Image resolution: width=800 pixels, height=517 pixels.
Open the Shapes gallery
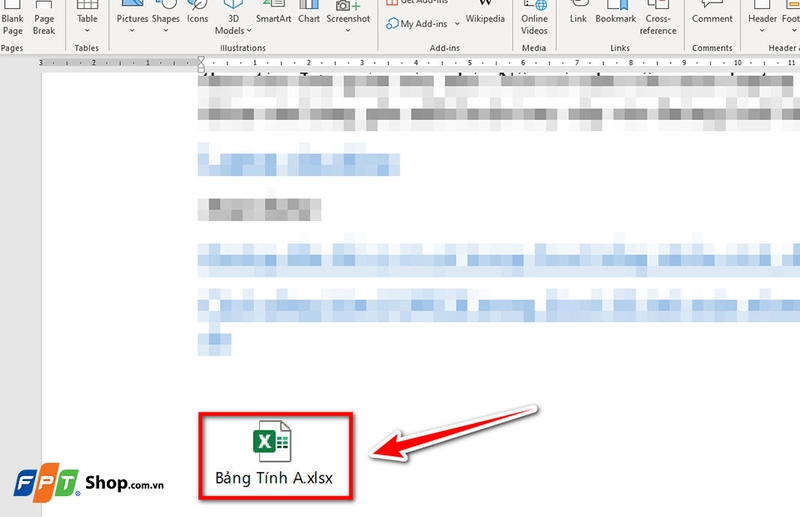coord(166,15)
